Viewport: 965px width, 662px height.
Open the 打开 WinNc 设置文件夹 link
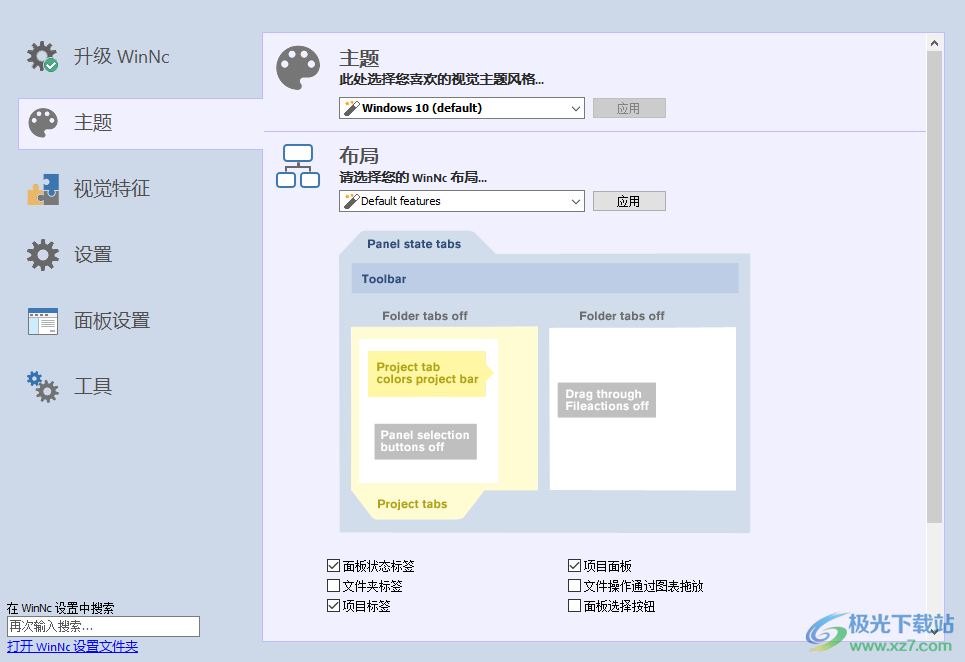pyautogui.click(x=73, y=647)
